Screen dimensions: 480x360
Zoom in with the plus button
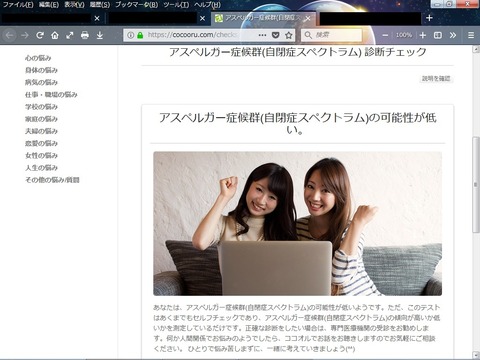click(423, 35)
